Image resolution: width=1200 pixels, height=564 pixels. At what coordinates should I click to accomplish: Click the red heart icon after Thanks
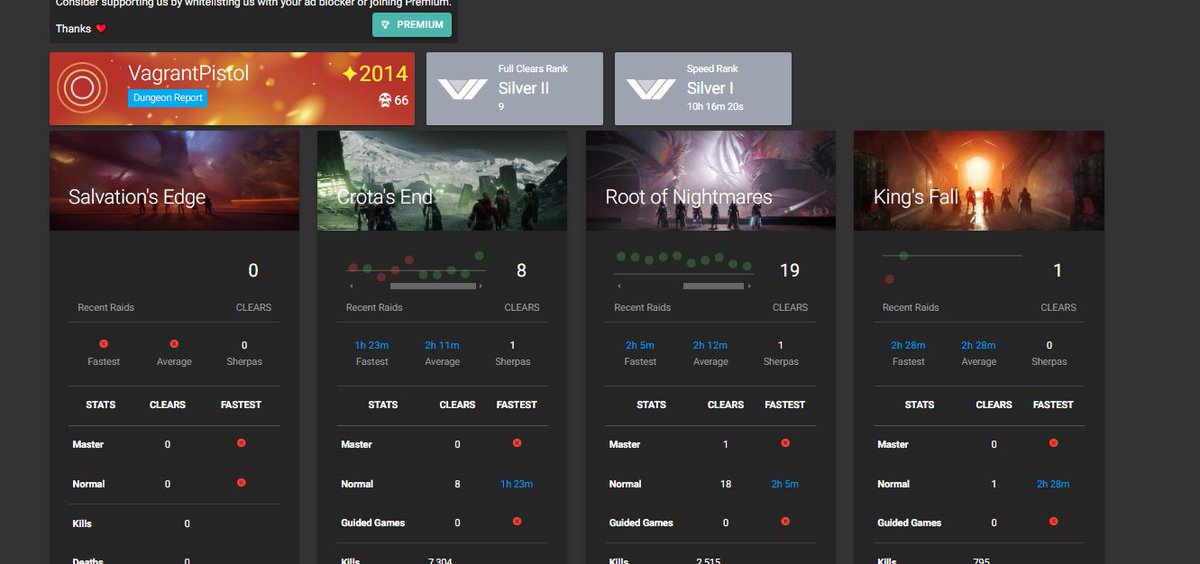click(x=101, y=29)
